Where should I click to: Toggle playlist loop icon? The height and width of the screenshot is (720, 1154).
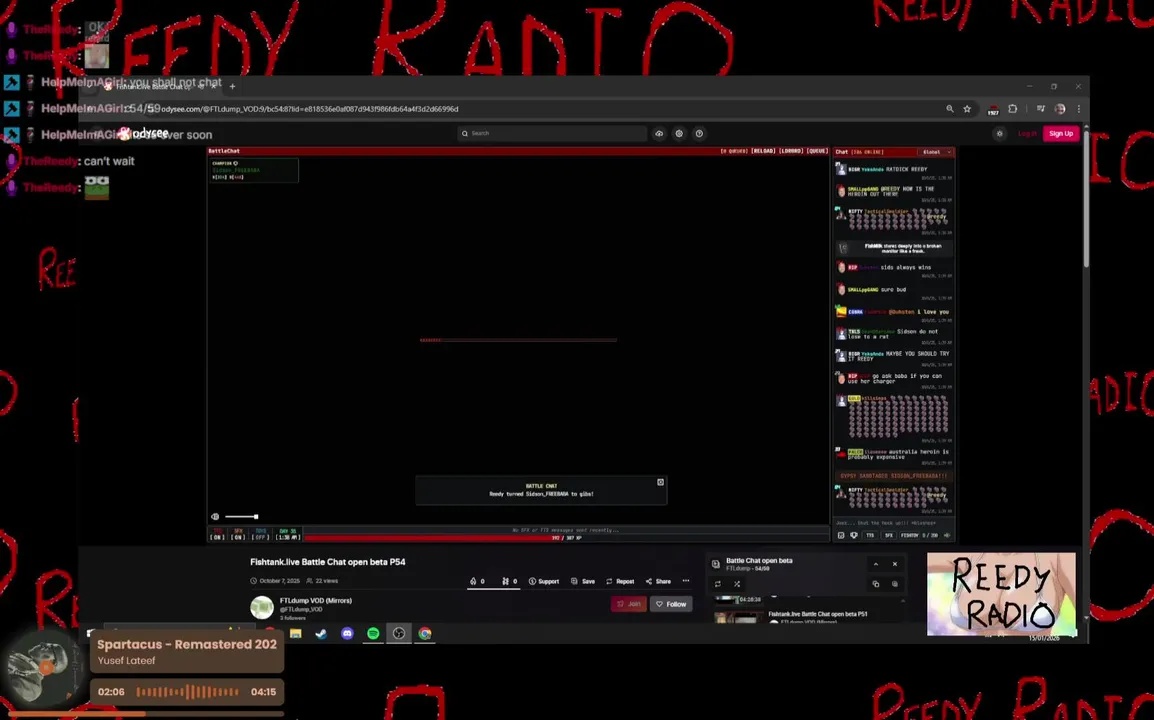[x=718, y=584]
